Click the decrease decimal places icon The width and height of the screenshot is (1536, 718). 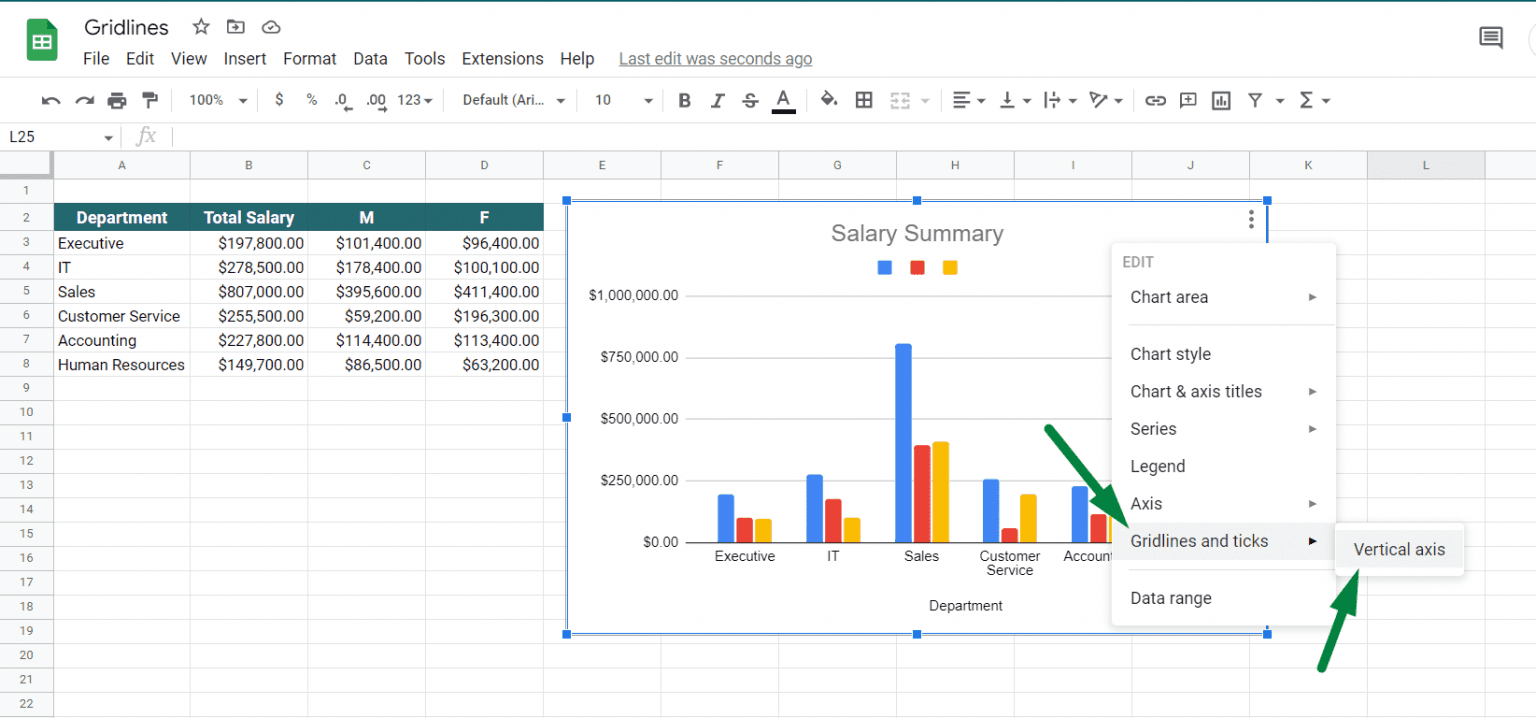point(341,100)
